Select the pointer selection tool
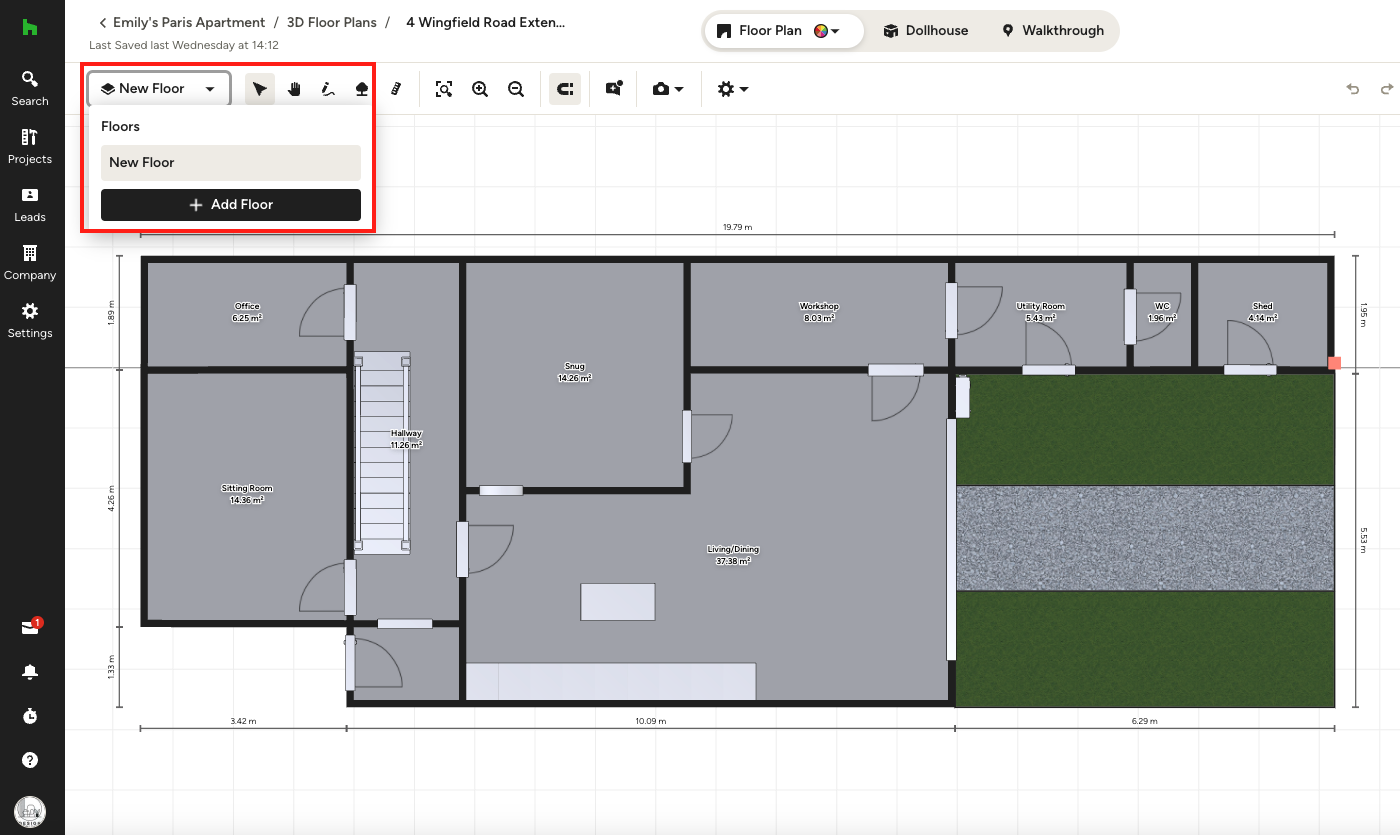Image resolution: width=1400 pixels, height=835 pixels. [260, 89]
